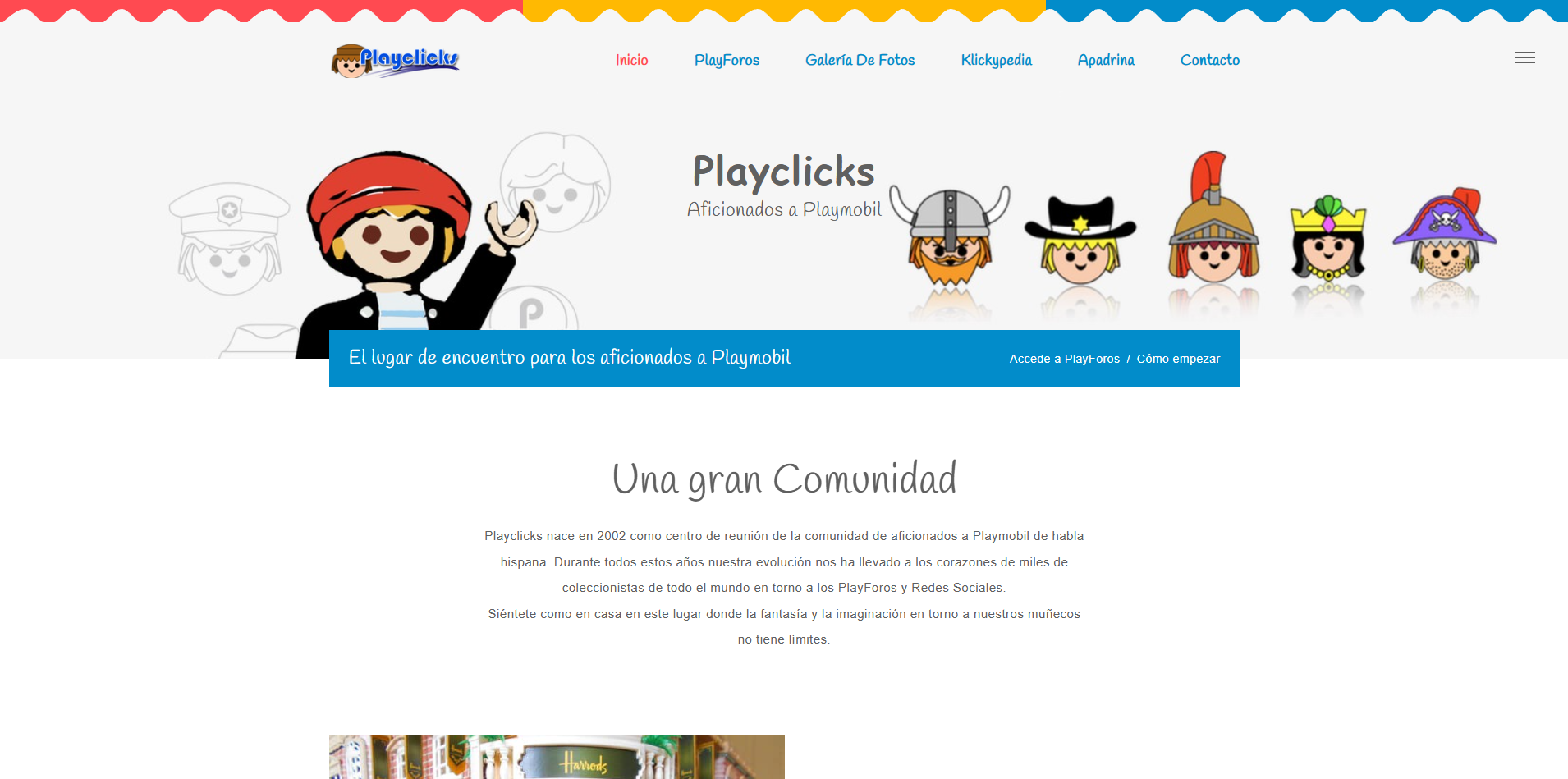
Task: Click the line starting Siéntete como en casa
Action: [784, 614]
